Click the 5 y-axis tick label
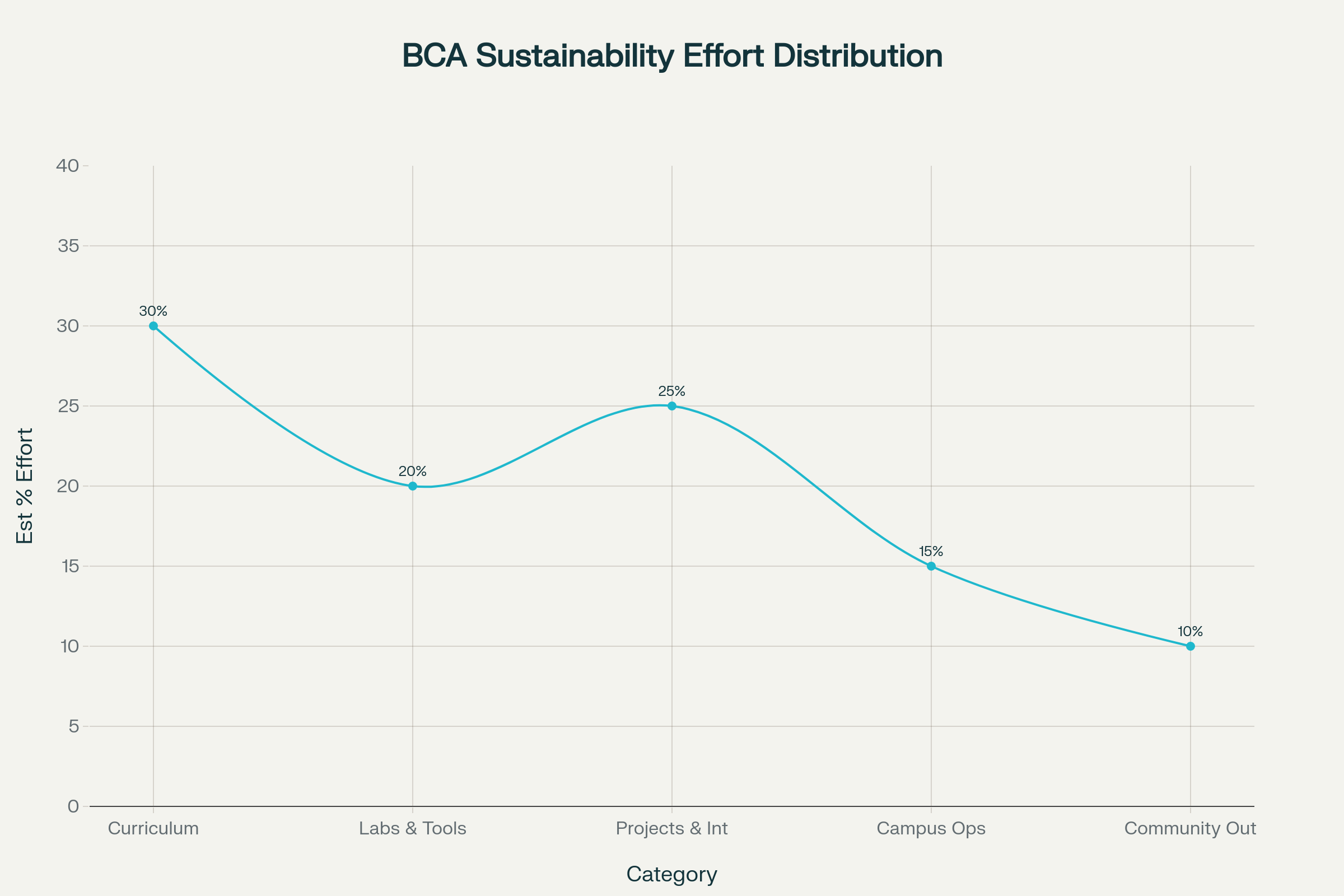Viewport: 1344px width, 896px height. [73, 727]
